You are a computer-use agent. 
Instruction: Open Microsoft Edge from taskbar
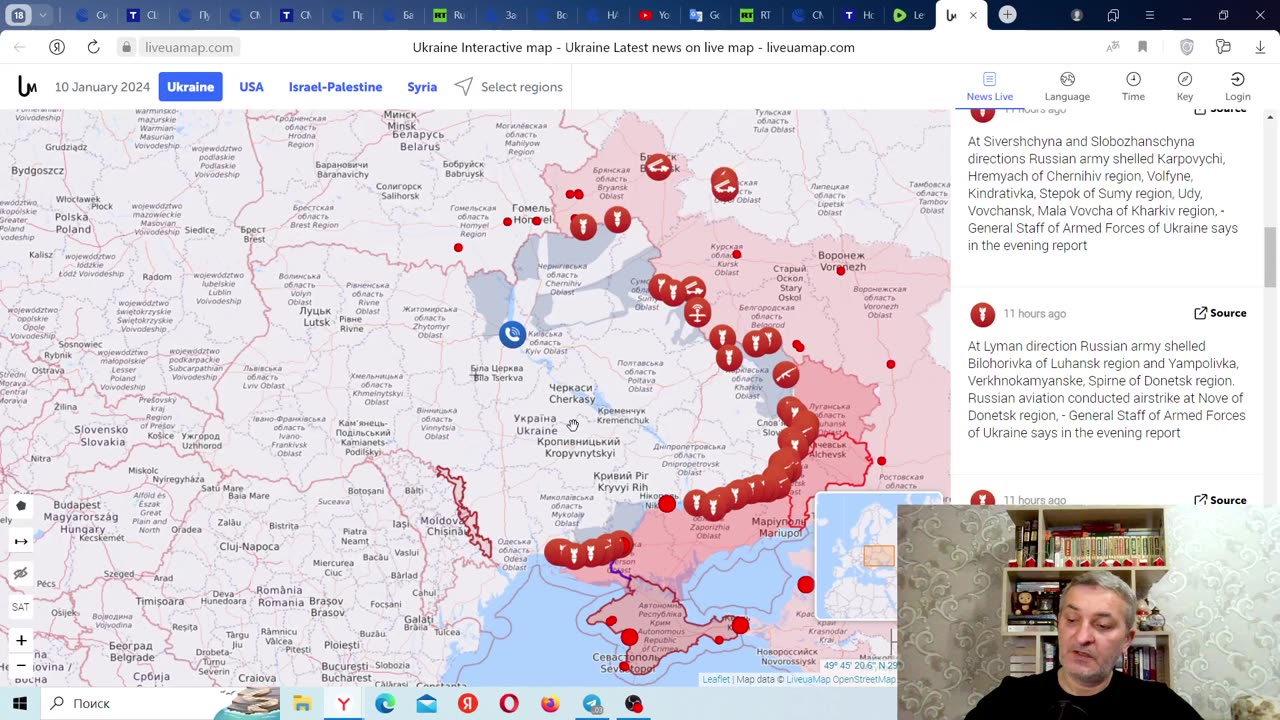(x=385, y=703)
